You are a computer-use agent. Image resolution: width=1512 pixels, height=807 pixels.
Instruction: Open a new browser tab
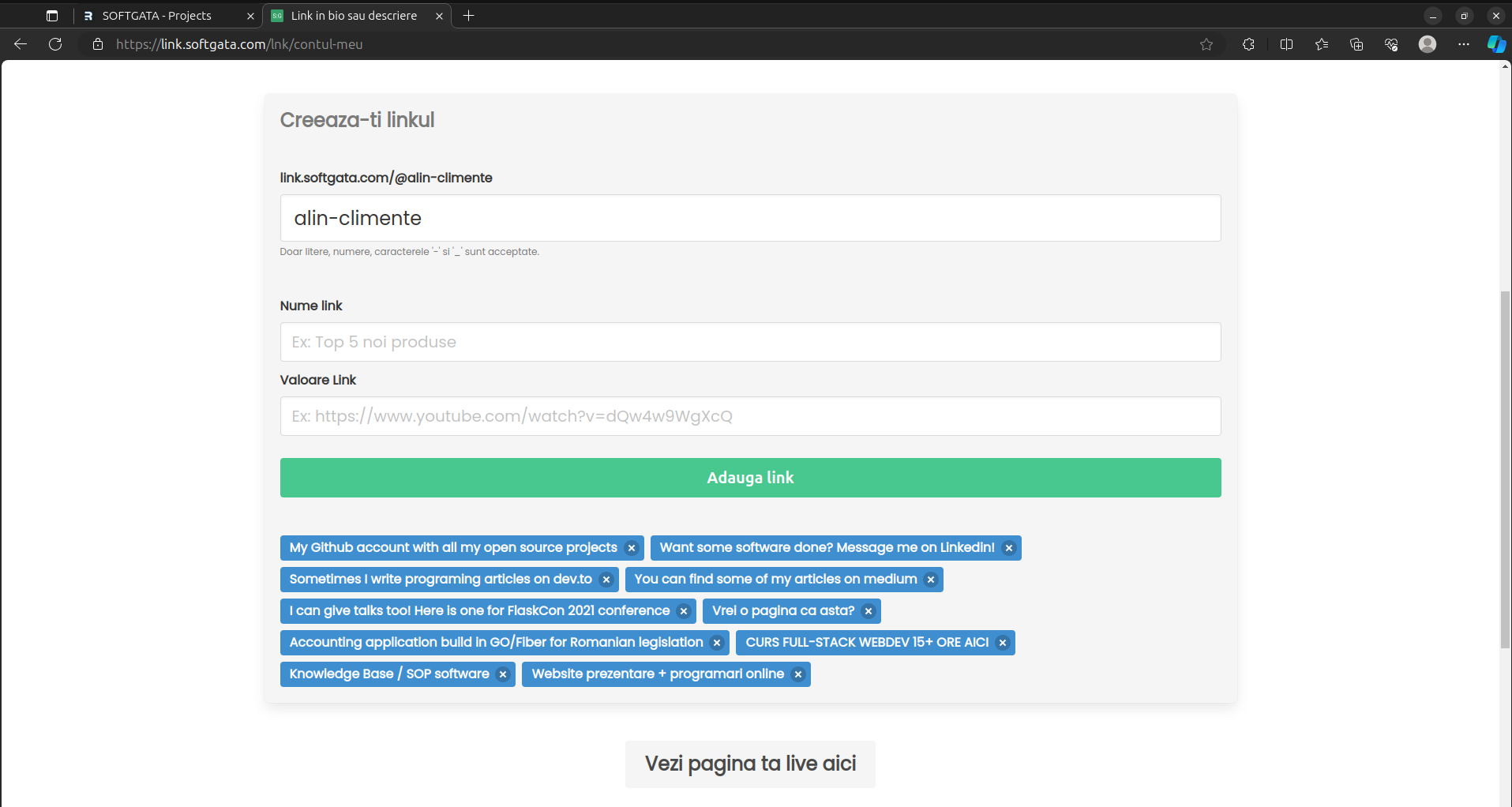[468, 16]
